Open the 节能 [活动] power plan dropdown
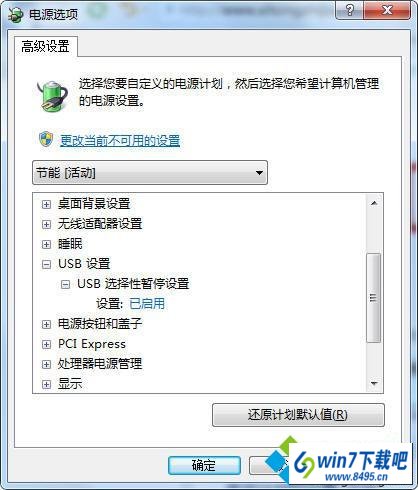Screen dimensions: 418x490 [150, 173]
